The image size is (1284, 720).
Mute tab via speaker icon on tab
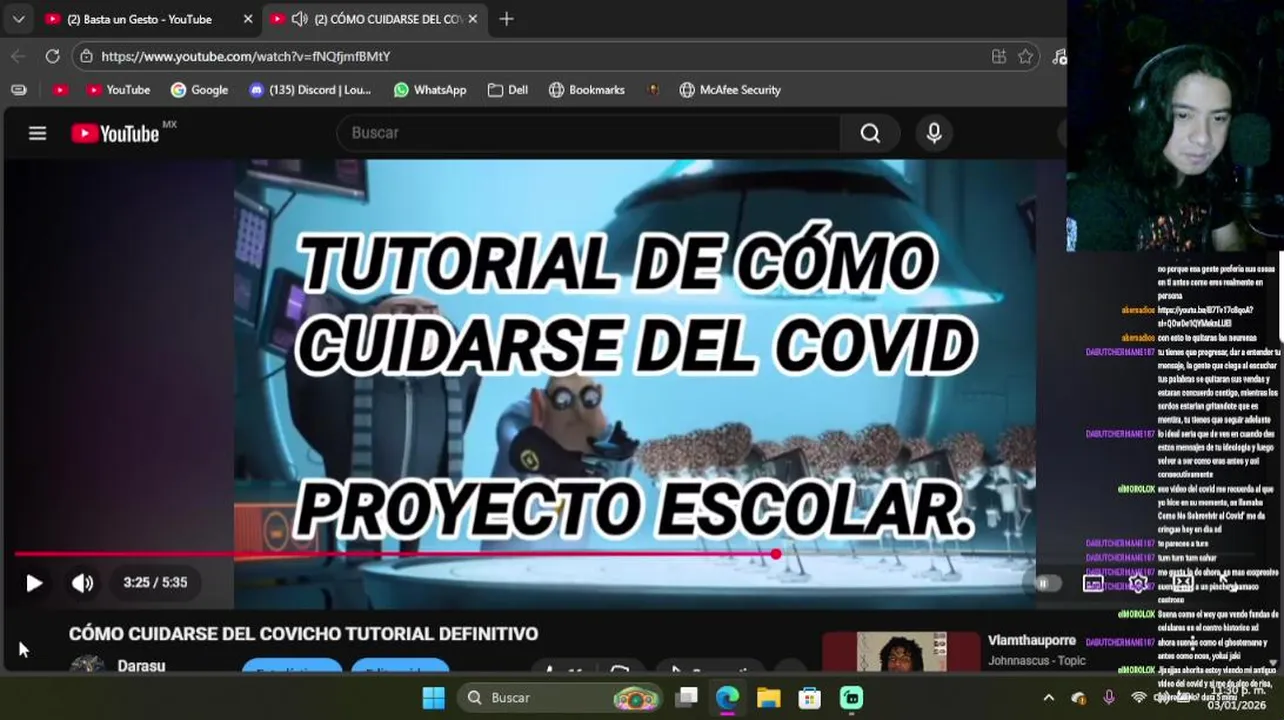[299, 19]
